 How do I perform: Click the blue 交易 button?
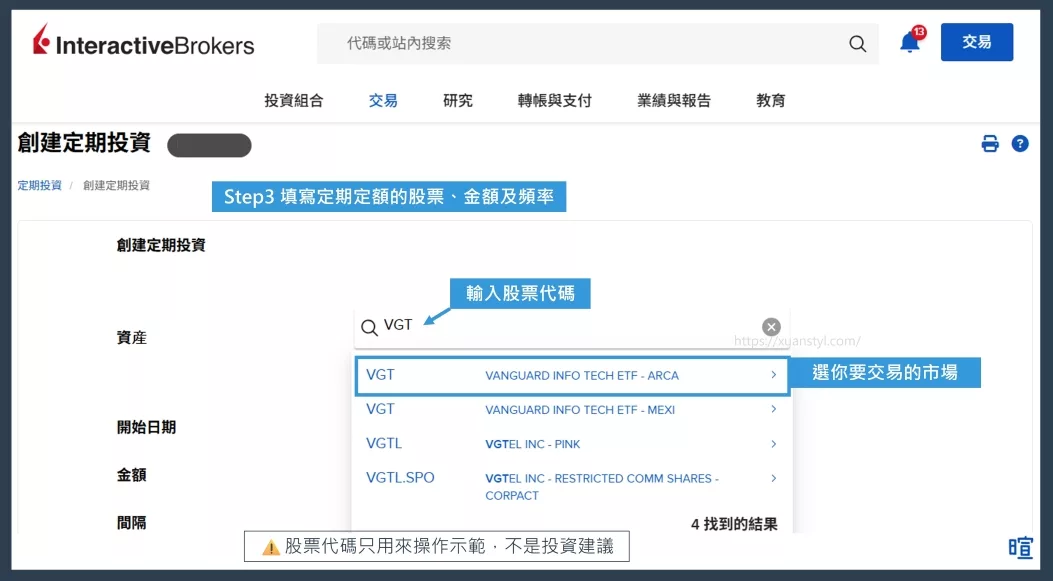pos(976,42)
